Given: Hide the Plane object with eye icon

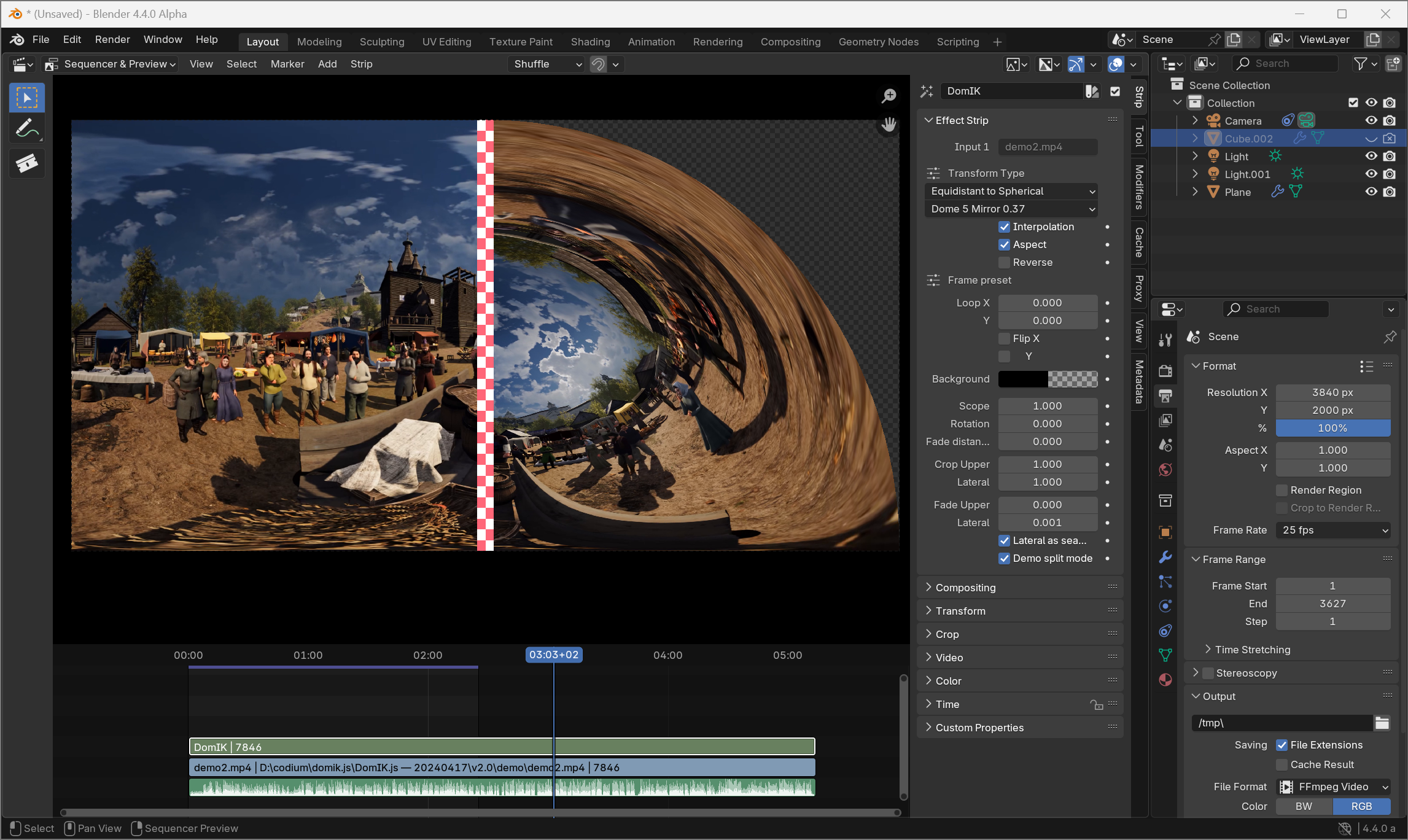Looking at the screenshot, I should (x=1371, y=192).
